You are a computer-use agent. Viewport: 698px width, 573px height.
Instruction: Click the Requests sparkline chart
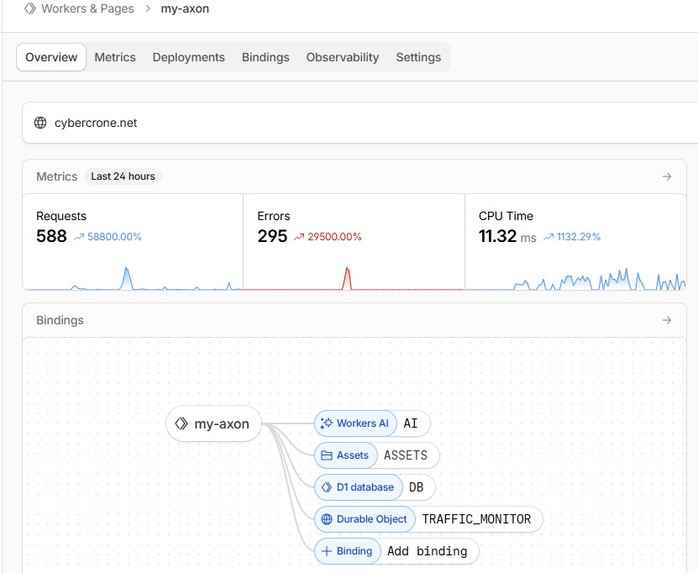(133, 278)
